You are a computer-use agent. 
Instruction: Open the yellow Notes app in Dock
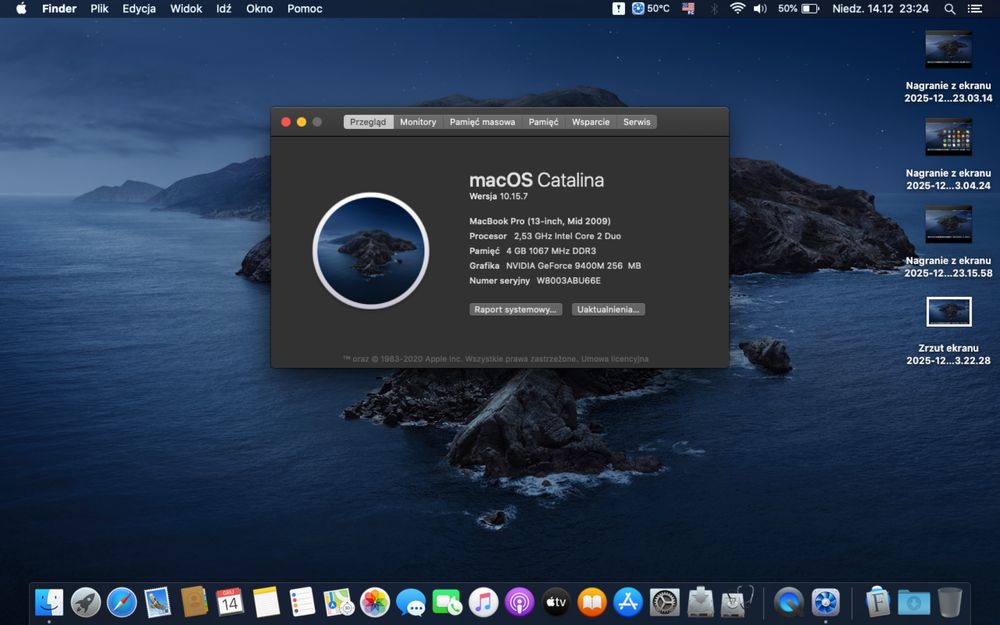pos(266,602)
